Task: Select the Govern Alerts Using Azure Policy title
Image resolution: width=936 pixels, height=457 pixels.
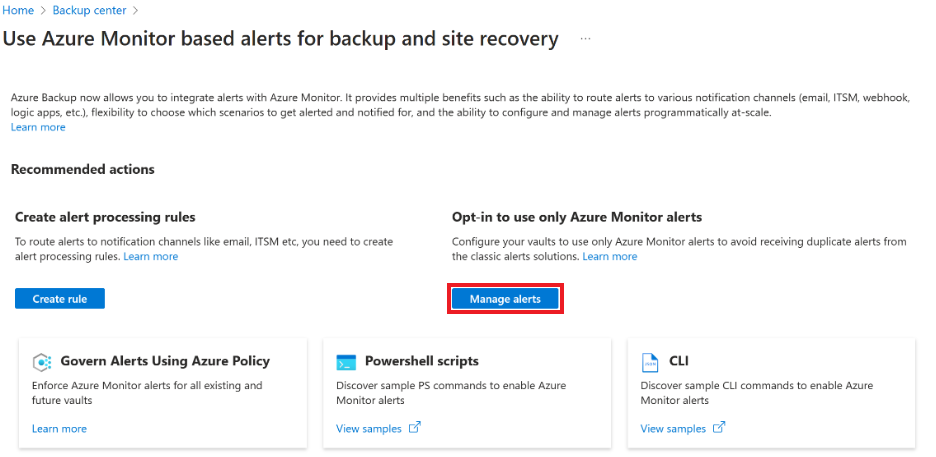Action: pyautogui.click(x=165, y=361)
